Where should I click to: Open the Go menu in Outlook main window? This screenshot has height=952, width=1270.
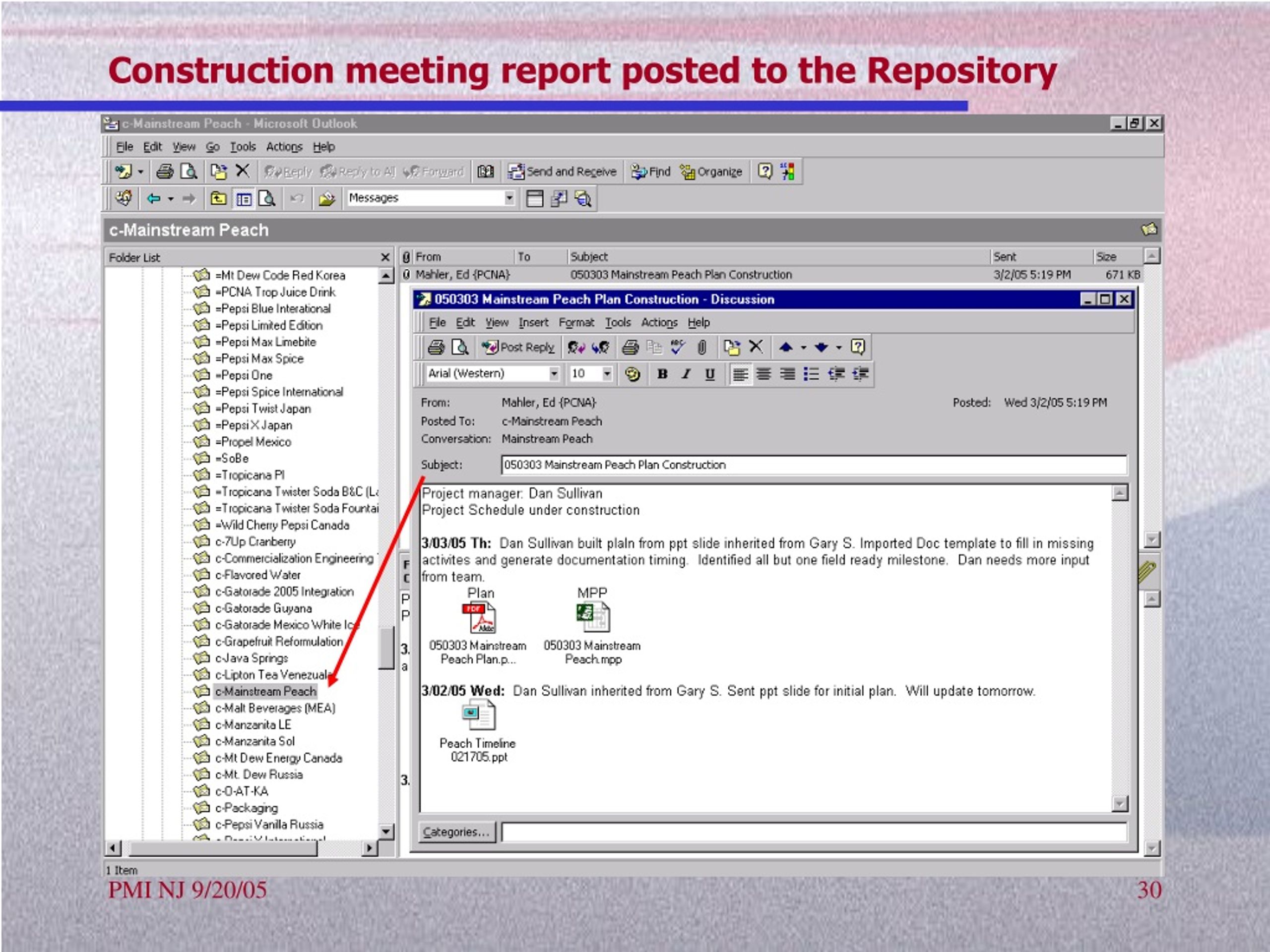[x=212, y=147]
